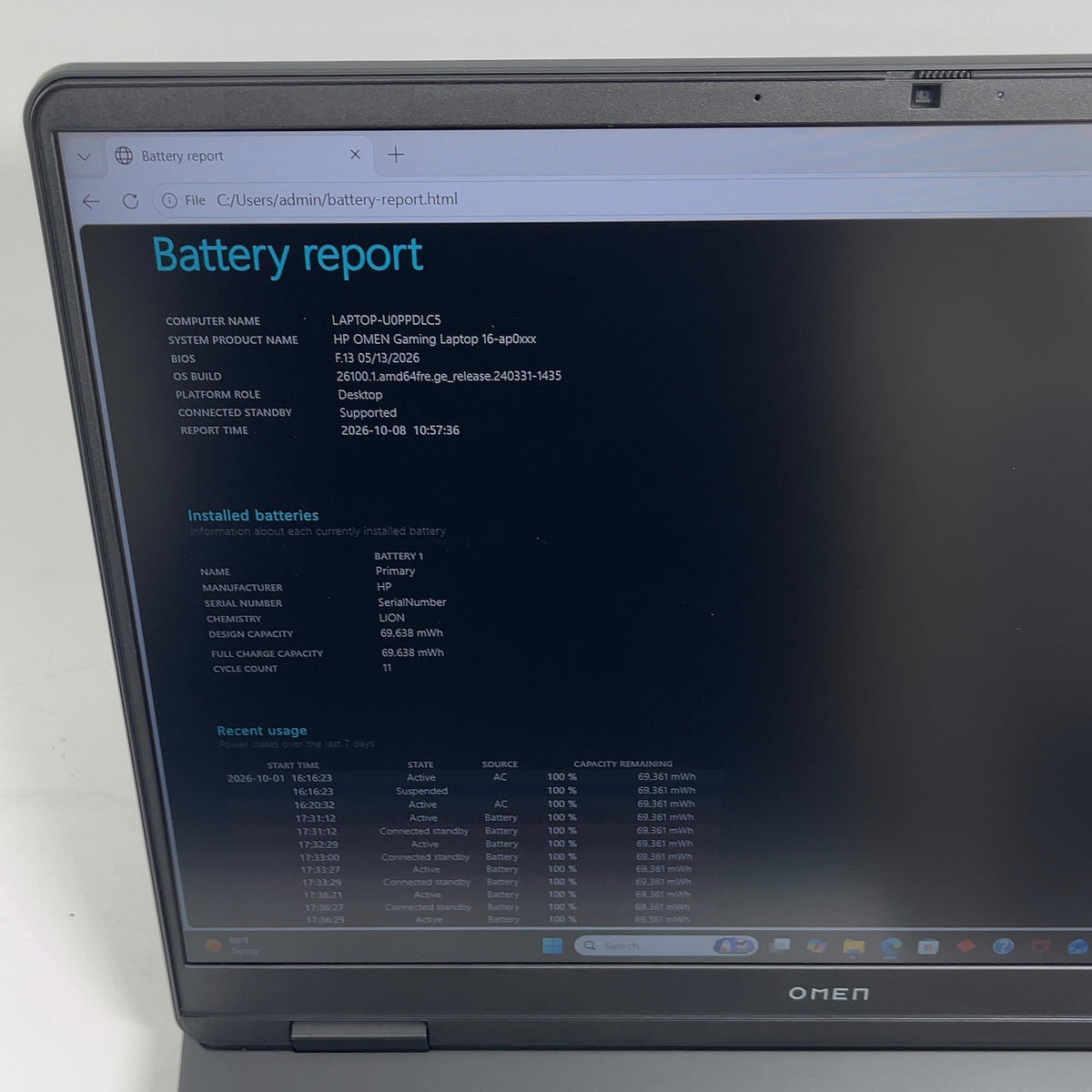Click the Suspended state entry
The image size is (1092, 1092).
[x=421, y=791]
